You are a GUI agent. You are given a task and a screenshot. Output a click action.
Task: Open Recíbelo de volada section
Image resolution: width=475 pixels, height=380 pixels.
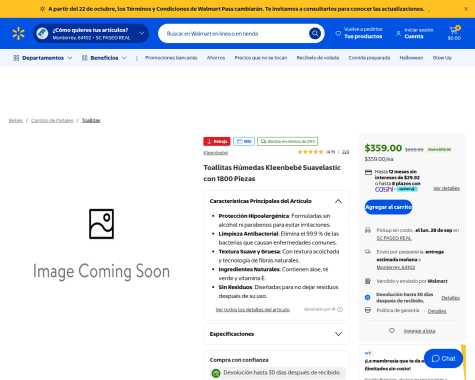[318, 58]
